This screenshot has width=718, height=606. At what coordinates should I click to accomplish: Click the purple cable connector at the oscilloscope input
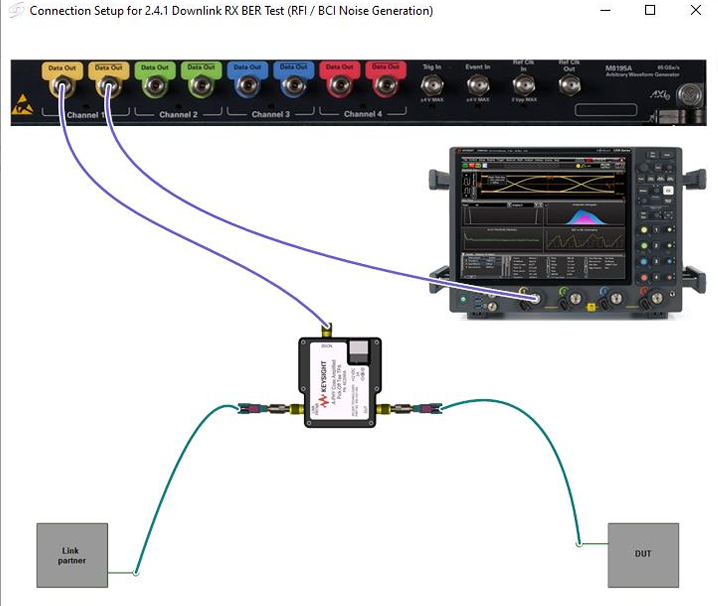click(x=534, y=299)
